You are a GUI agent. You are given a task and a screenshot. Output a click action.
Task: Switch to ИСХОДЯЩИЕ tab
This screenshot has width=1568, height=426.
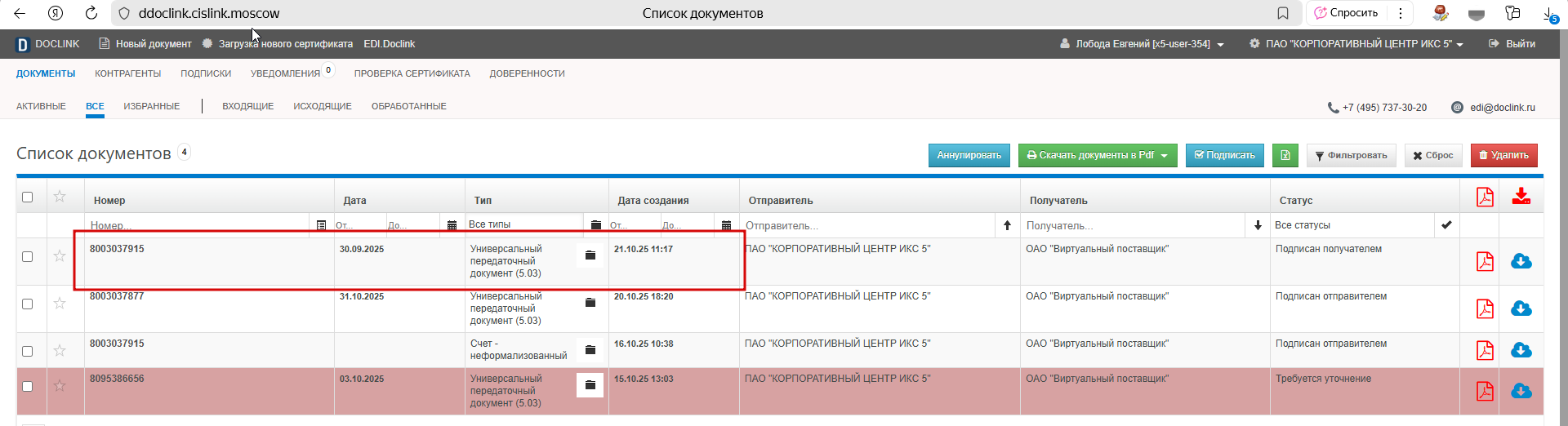pyautogui.click(x=323, y=106)
